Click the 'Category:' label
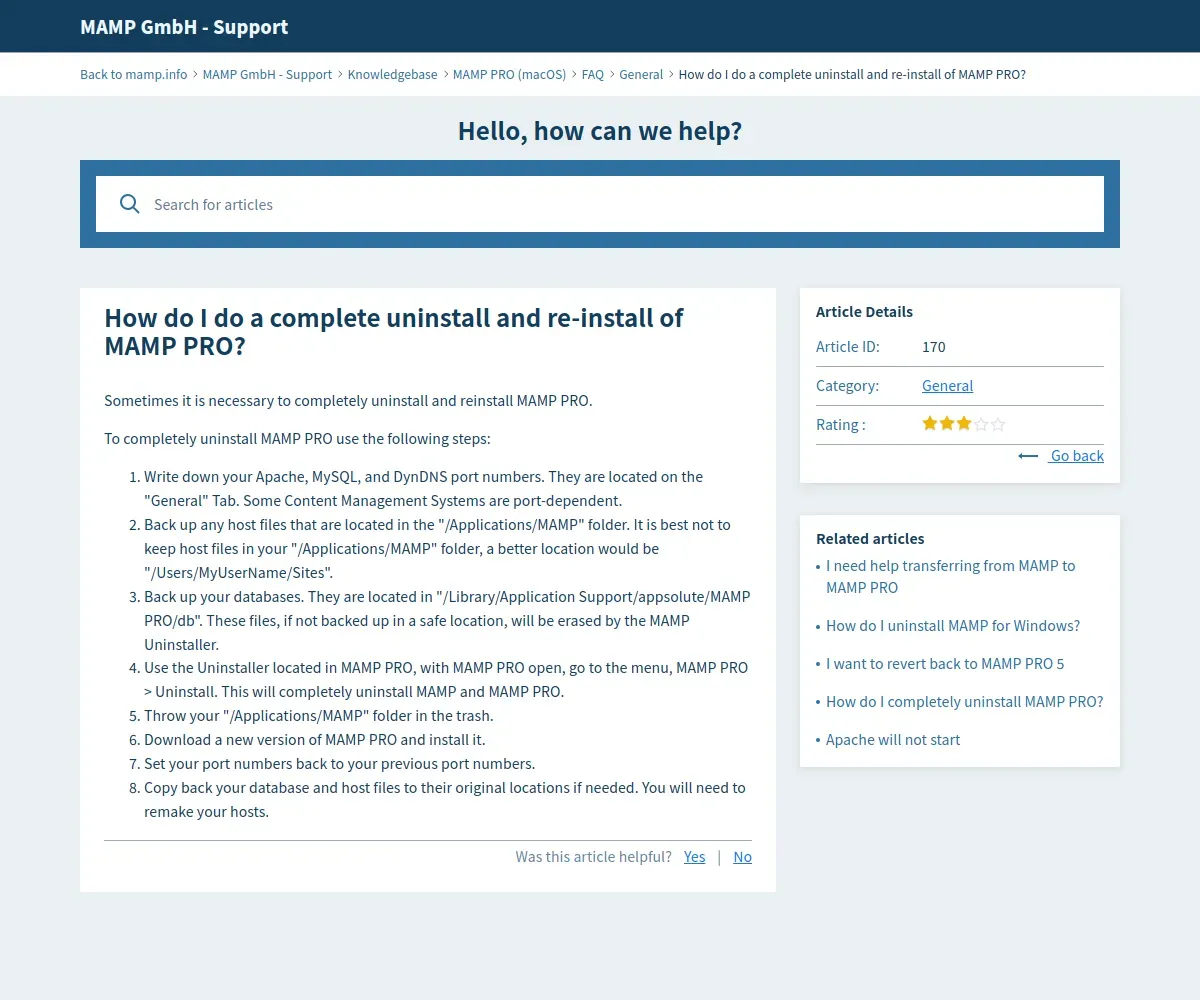The image size is (1200, 1000). [x=847, y=386]
